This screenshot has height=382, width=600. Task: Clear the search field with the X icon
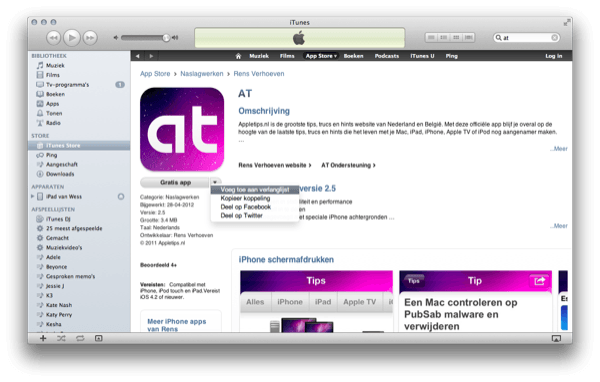pyautogui.click(x=554, y=38)
